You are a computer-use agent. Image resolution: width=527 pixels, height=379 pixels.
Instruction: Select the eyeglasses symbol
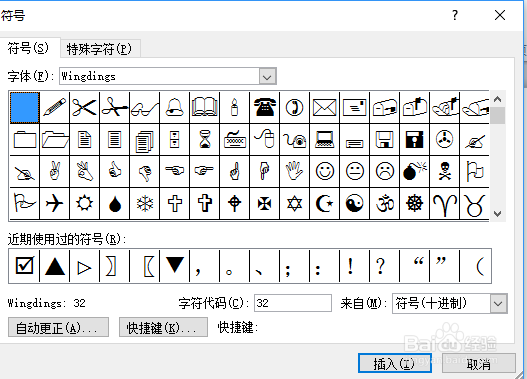tap(145, 108)
